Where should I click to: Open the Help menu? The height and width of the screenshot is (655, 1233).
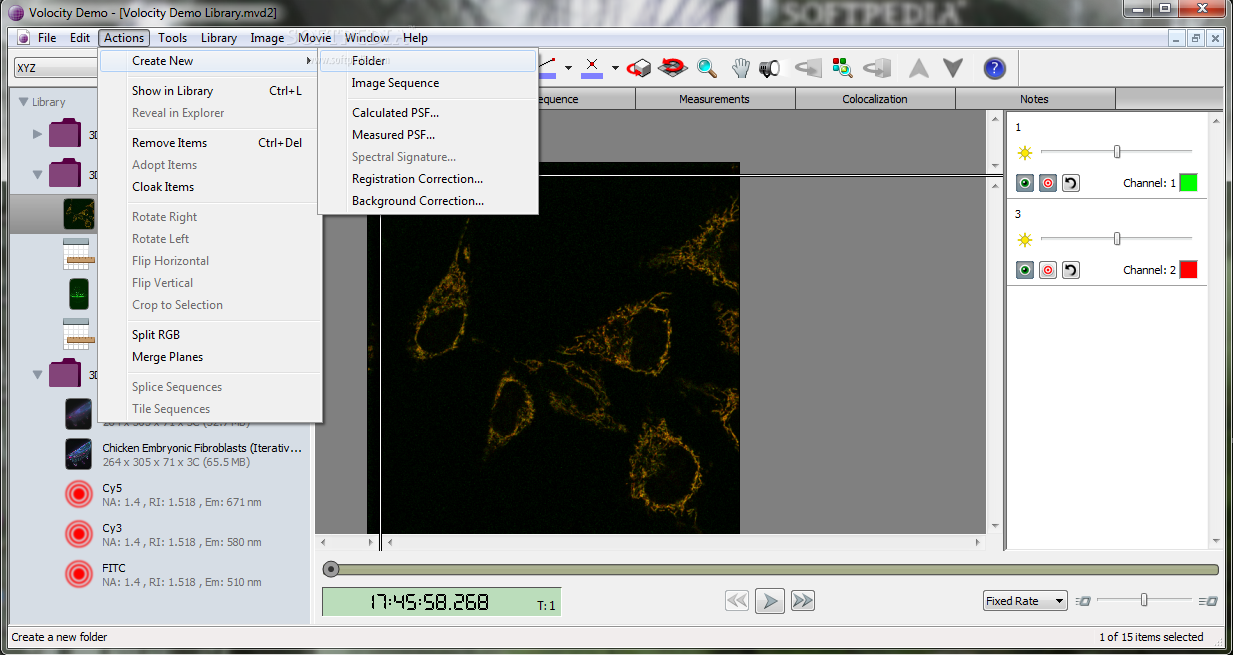tap(415, 38)
